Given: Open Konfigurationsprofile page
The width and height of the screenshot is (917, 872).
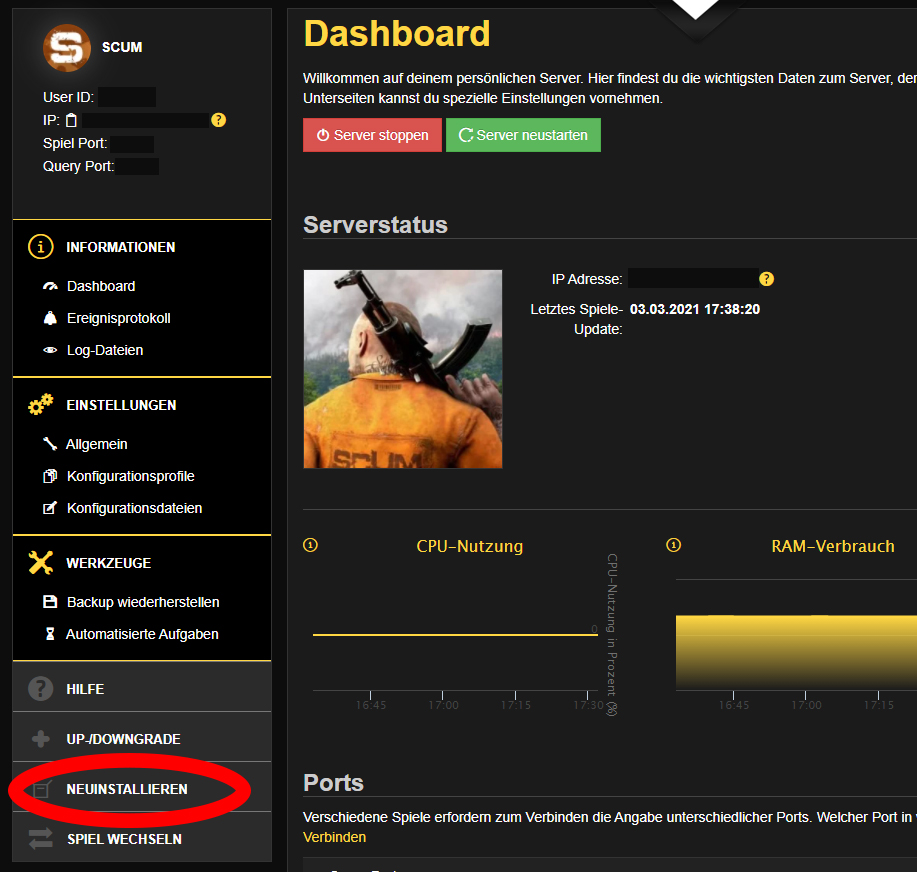Looking at the screenshot, I should [130, 476].
